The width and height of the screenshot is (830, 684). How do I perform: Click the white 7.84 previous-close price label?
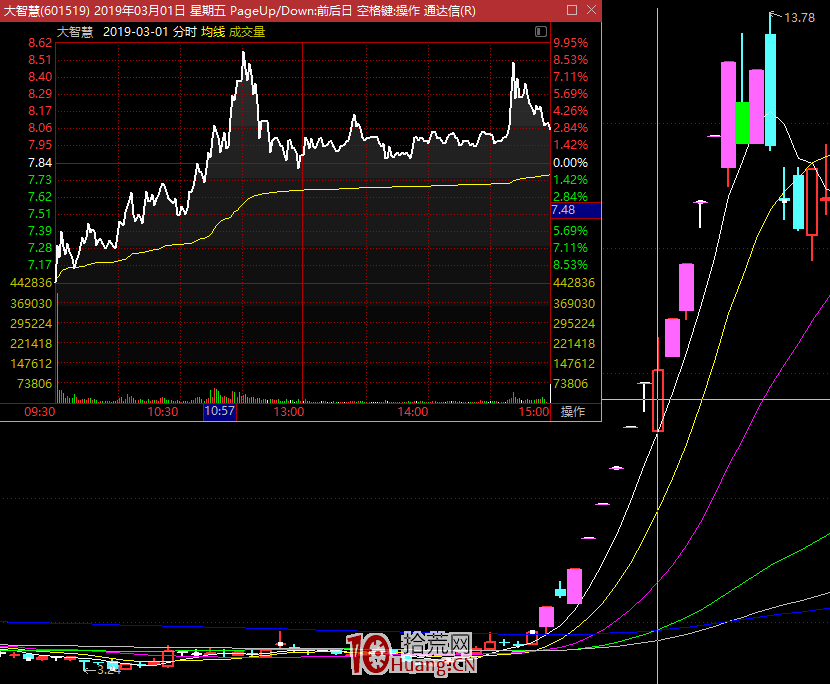point(40,163)
